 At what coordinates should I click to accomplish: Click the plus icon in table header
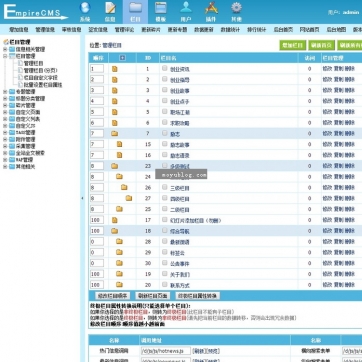122,58
